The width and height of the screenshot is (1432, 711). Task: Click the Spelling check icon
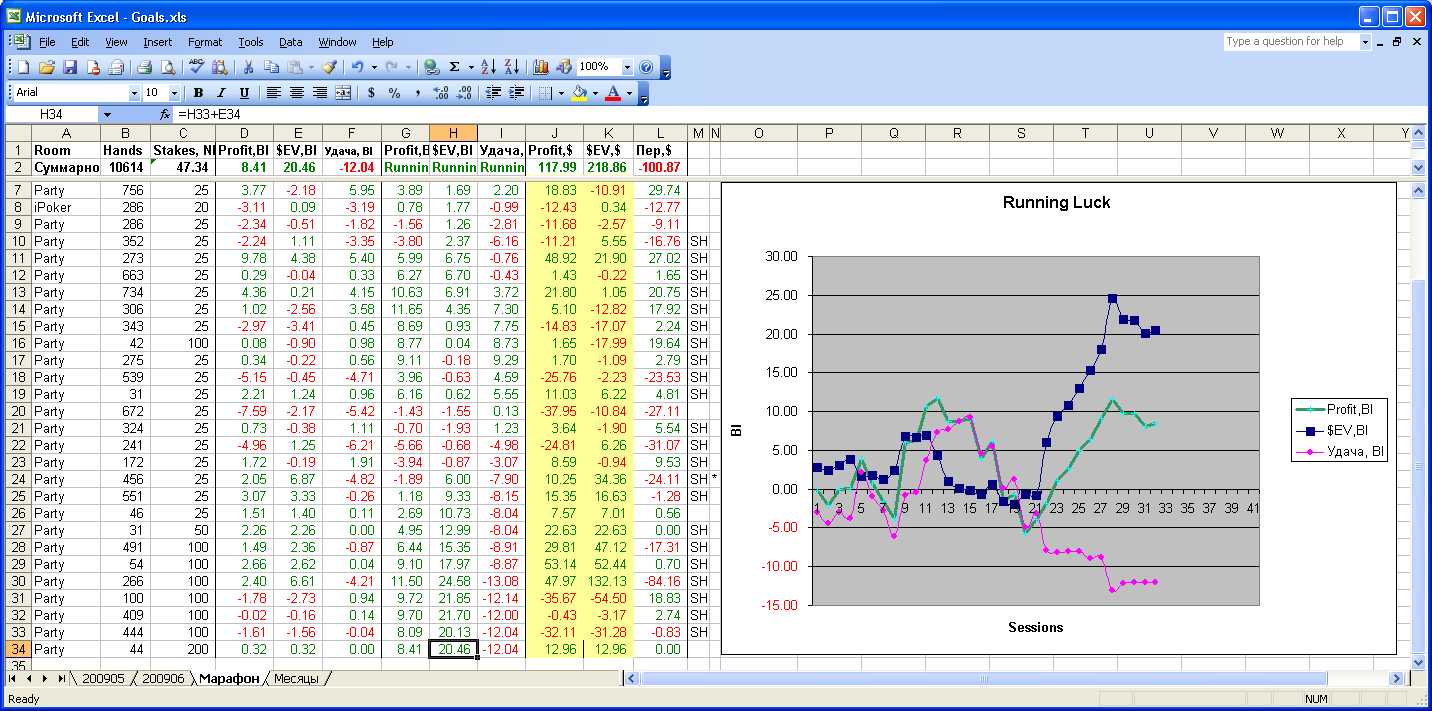(x=196, y=67)
